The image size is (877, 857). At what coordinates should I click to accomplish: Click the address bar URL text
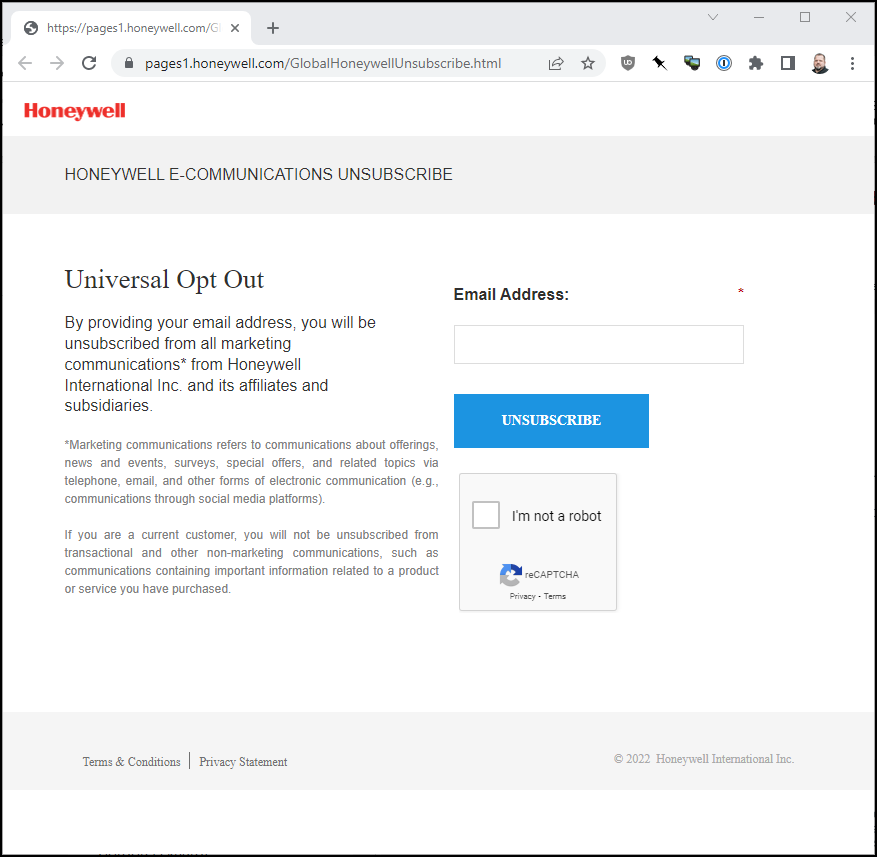coord(323,63)
